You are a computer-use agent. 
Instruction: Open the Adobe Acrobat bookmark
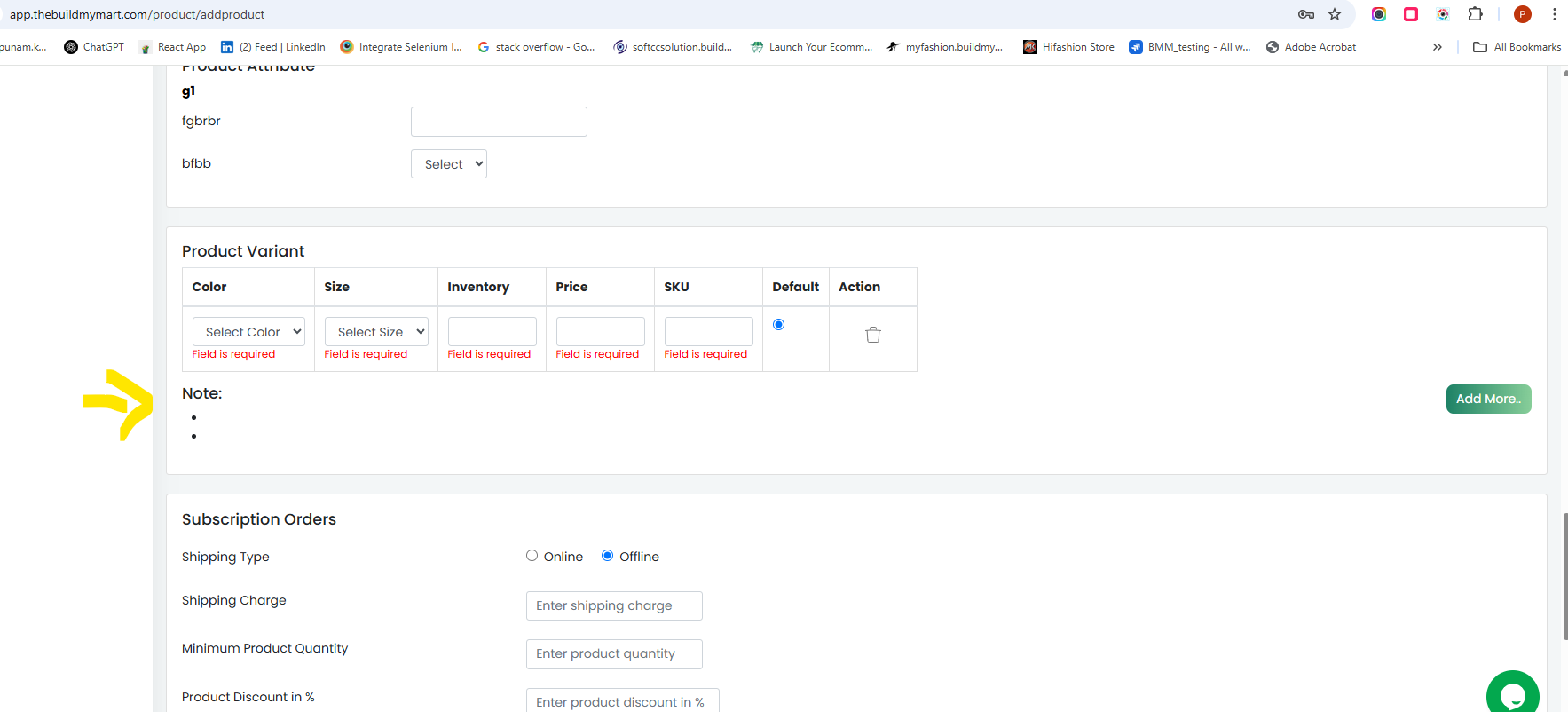tap(1311, 47)
